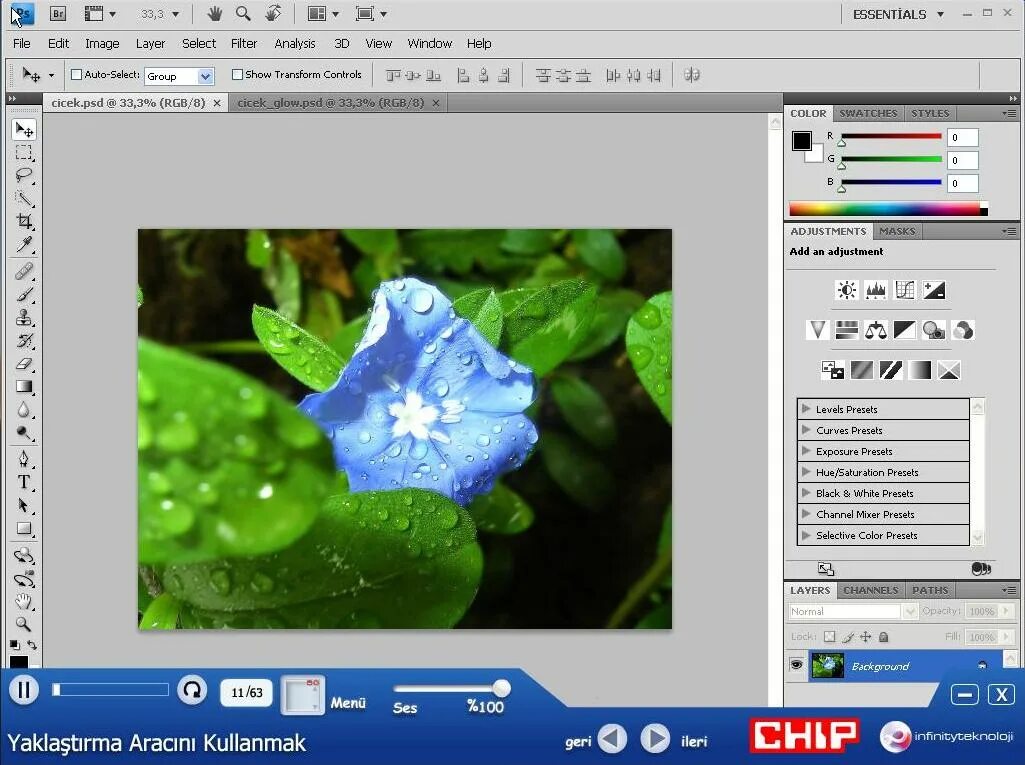
Task: Enable Show Transform Controls checkbox
Action: coord(237,75)
